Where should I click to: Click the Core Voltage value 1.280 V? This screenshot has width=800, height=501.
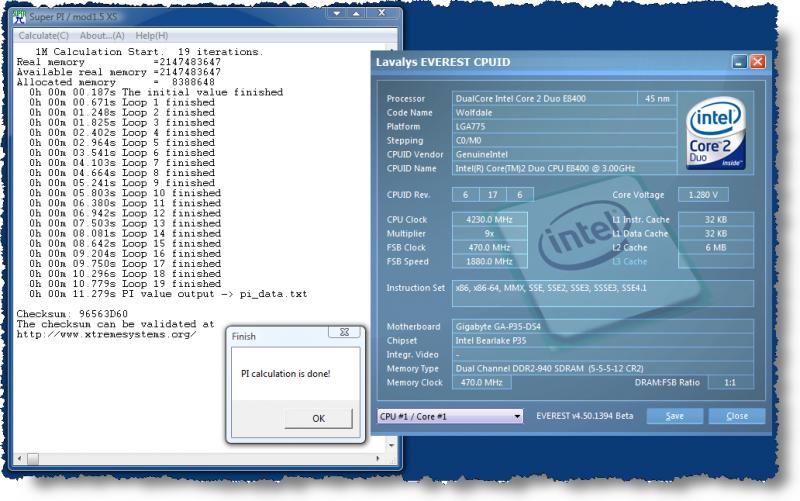tap(703, 194)
